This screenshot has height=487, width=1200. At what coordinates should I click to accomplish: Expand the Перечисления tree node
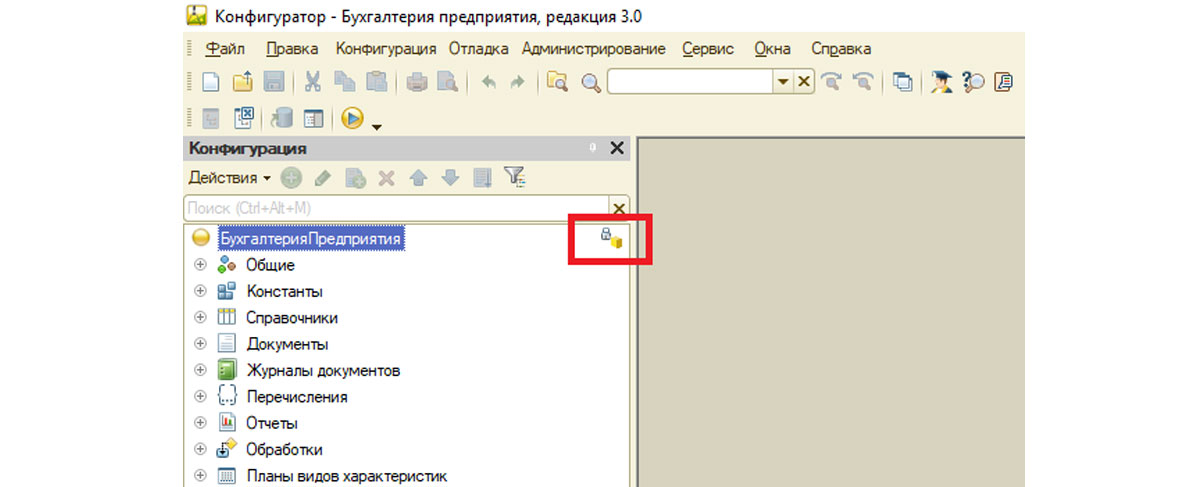[x=200, y=396]
